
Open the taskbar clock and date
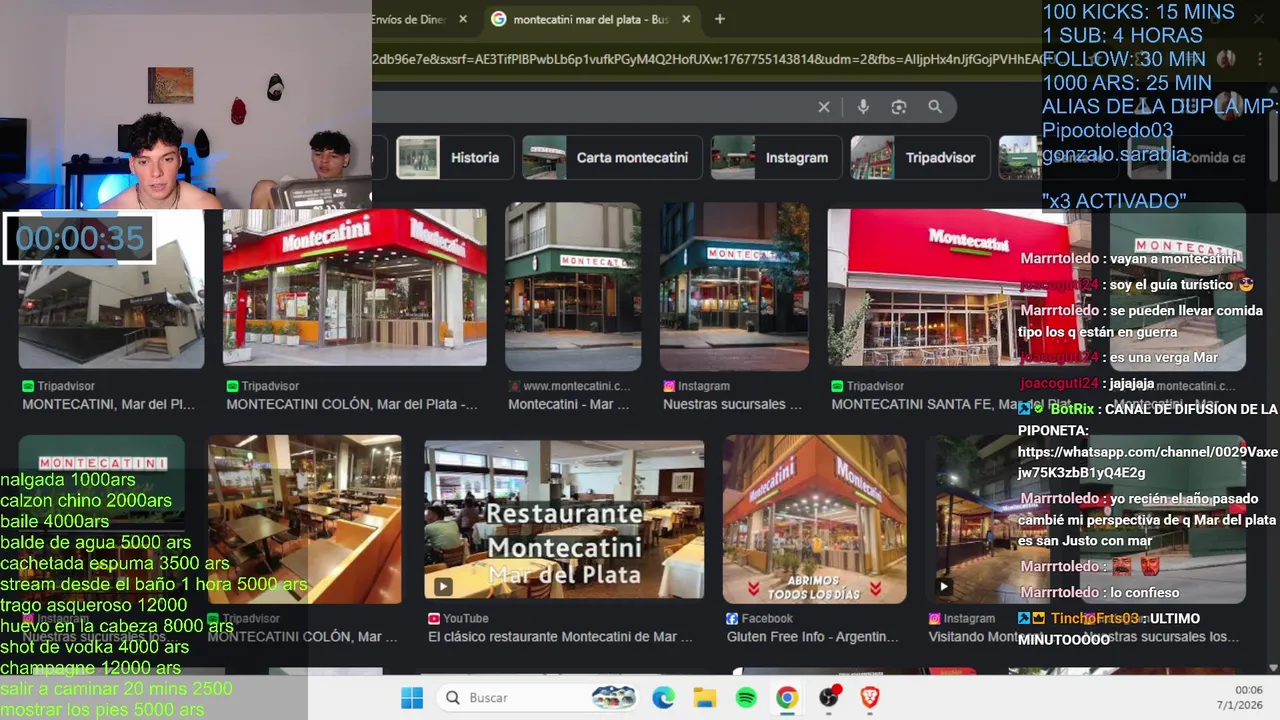click(x=1242, y=698)
